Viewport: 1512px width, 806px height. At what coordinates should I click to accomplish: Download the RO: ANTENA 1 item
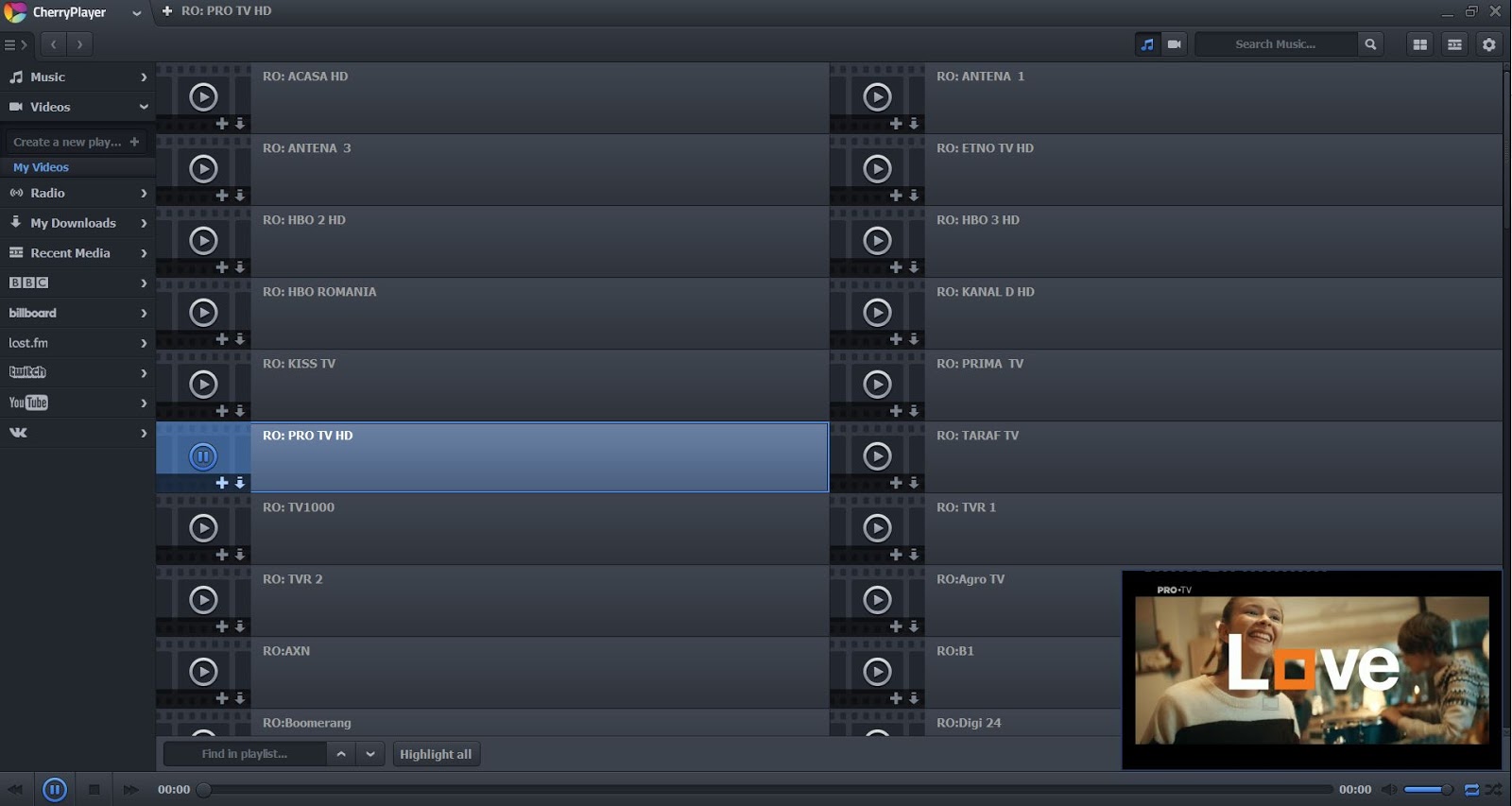click(914, 124)
